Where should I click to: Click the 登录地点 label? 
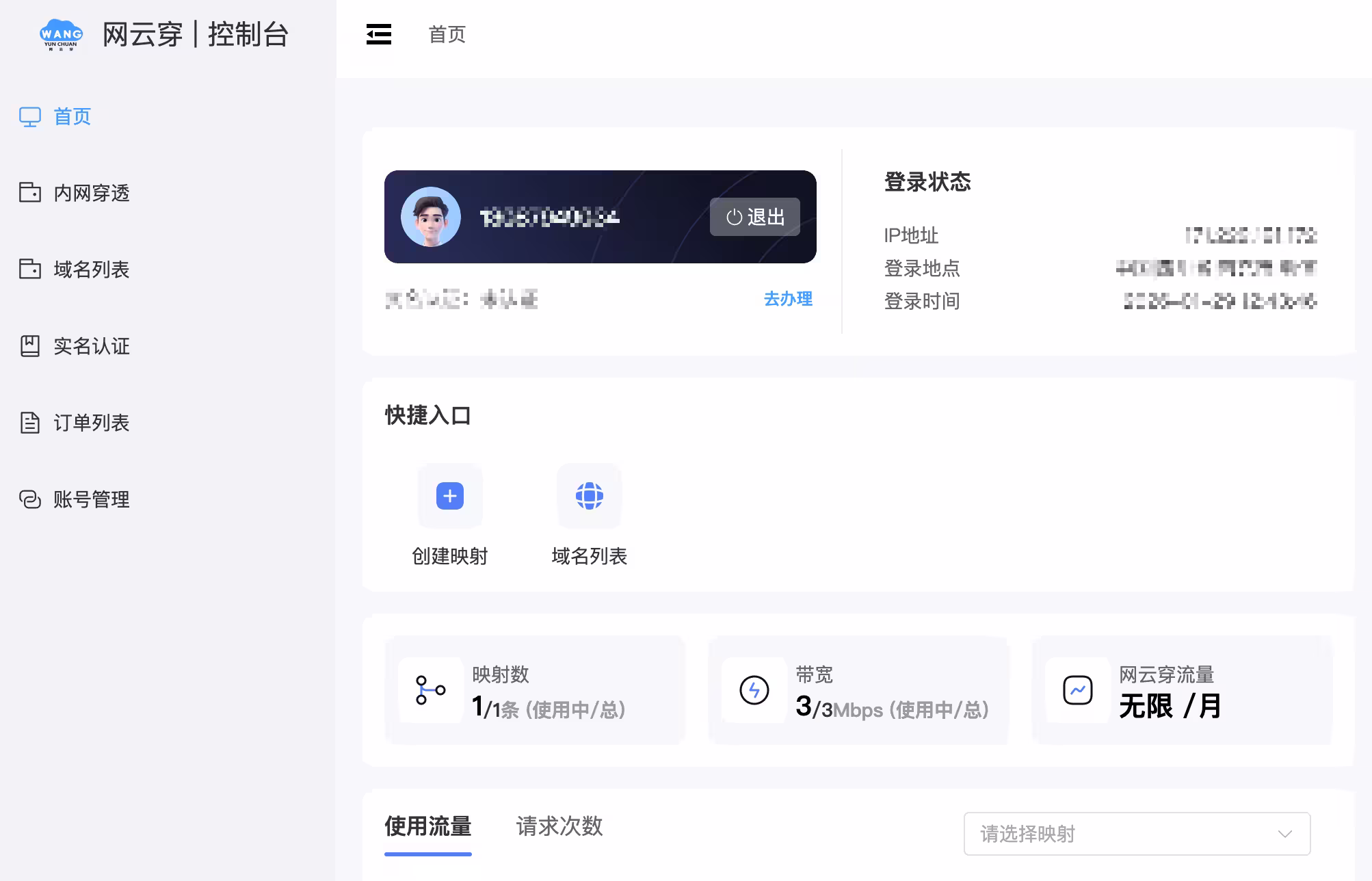[922, 268]
